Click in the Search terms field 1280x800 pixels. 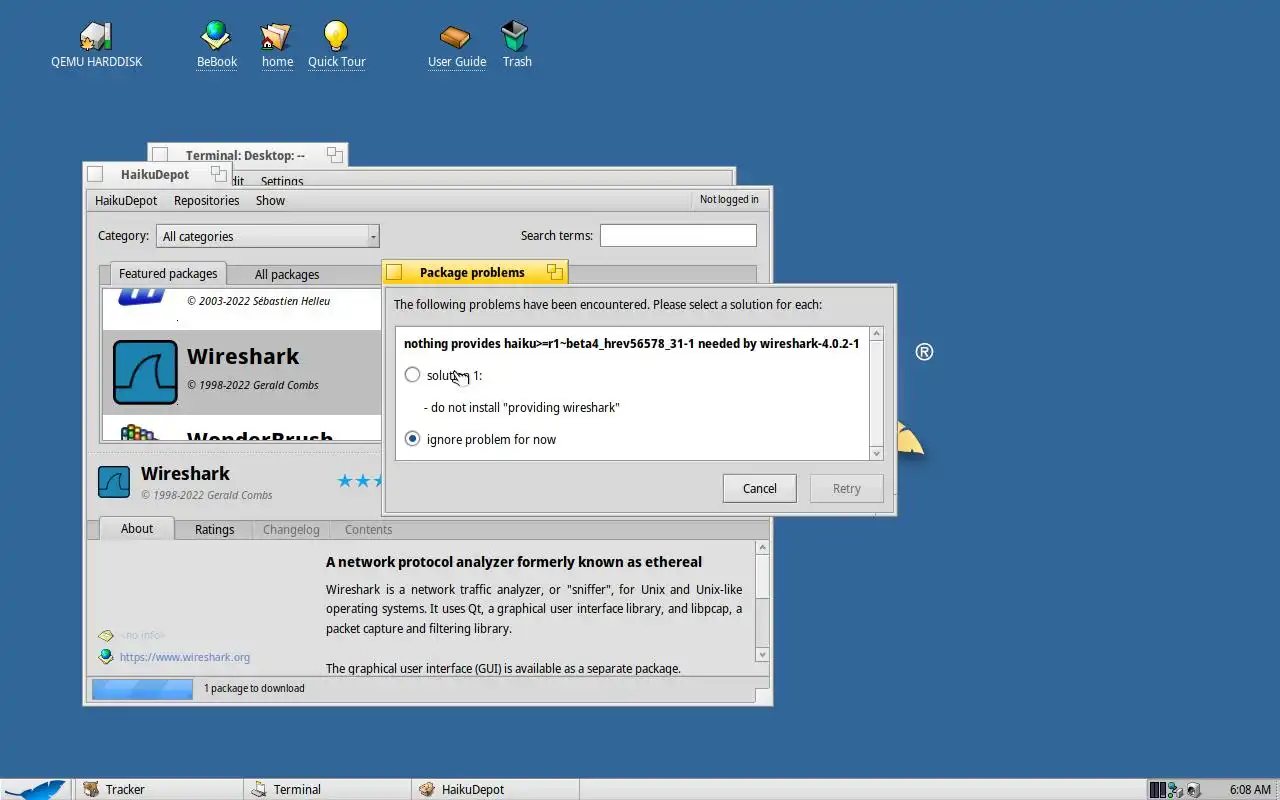[678, 235]
